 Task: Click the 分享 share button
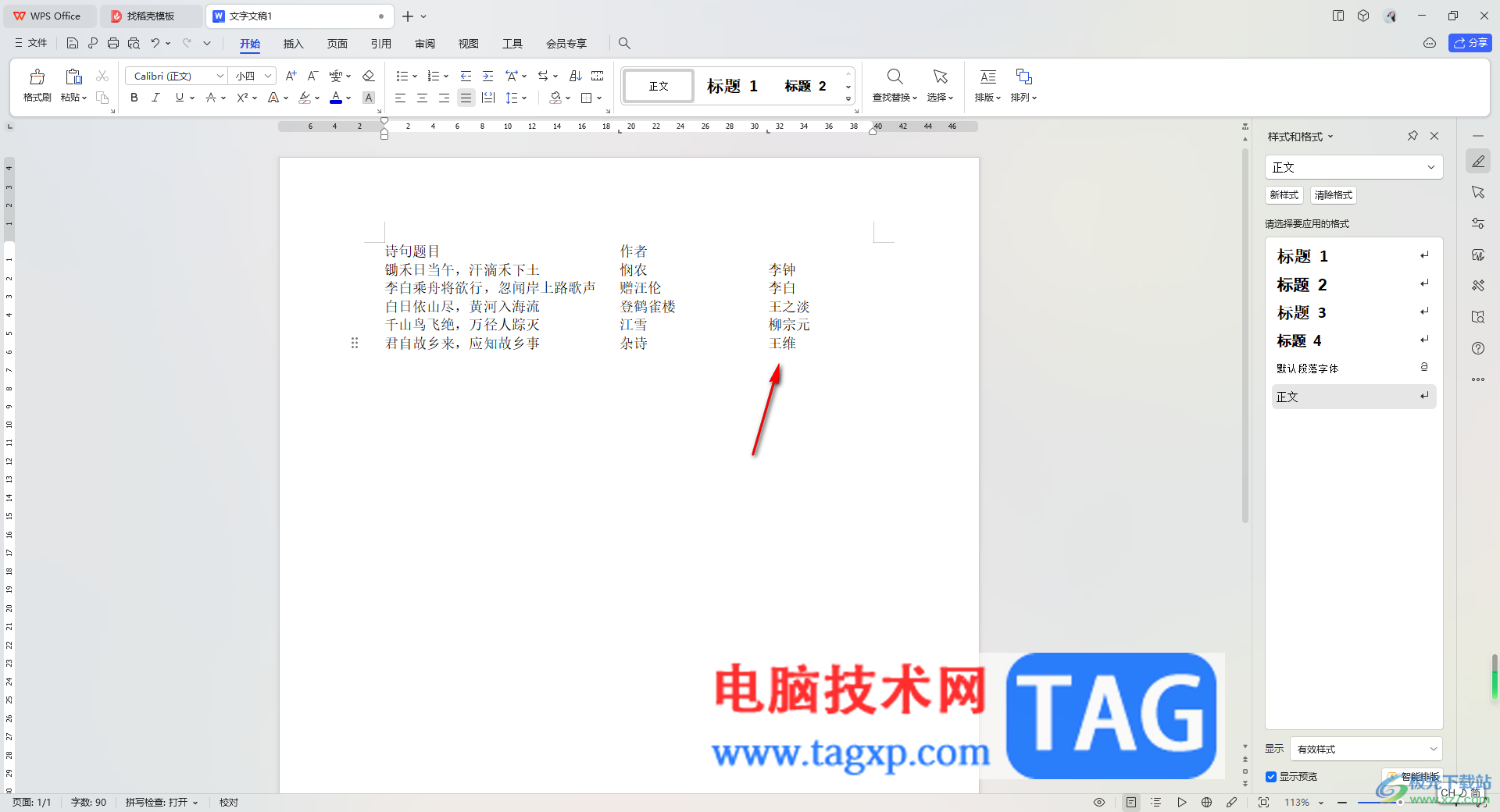tap(1470, 43)
